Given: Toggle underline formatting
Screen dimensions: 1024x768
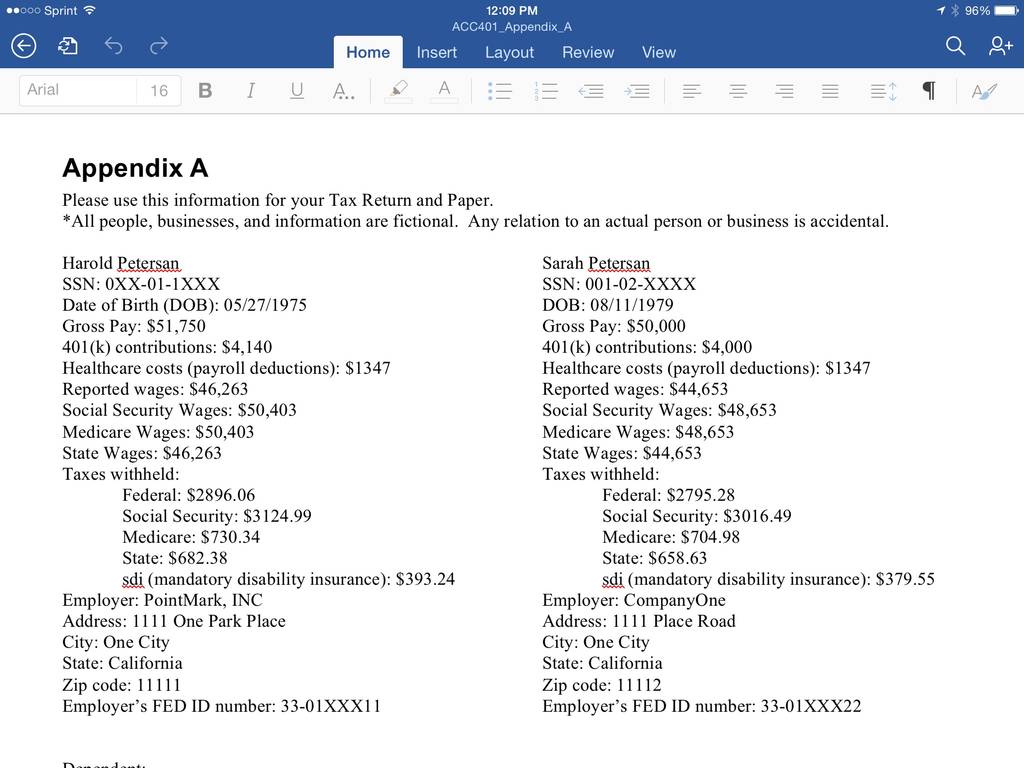Looking at the screenshot, I should 296,90.
